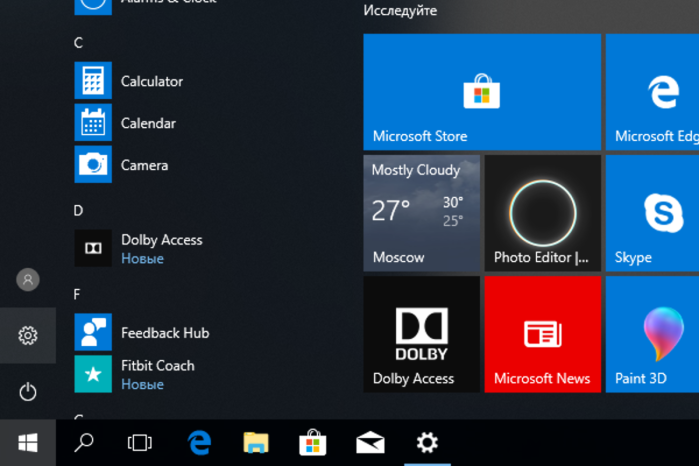Open Dolby Access icon in app list
The image size is (699, 466).
pos(93,248)
